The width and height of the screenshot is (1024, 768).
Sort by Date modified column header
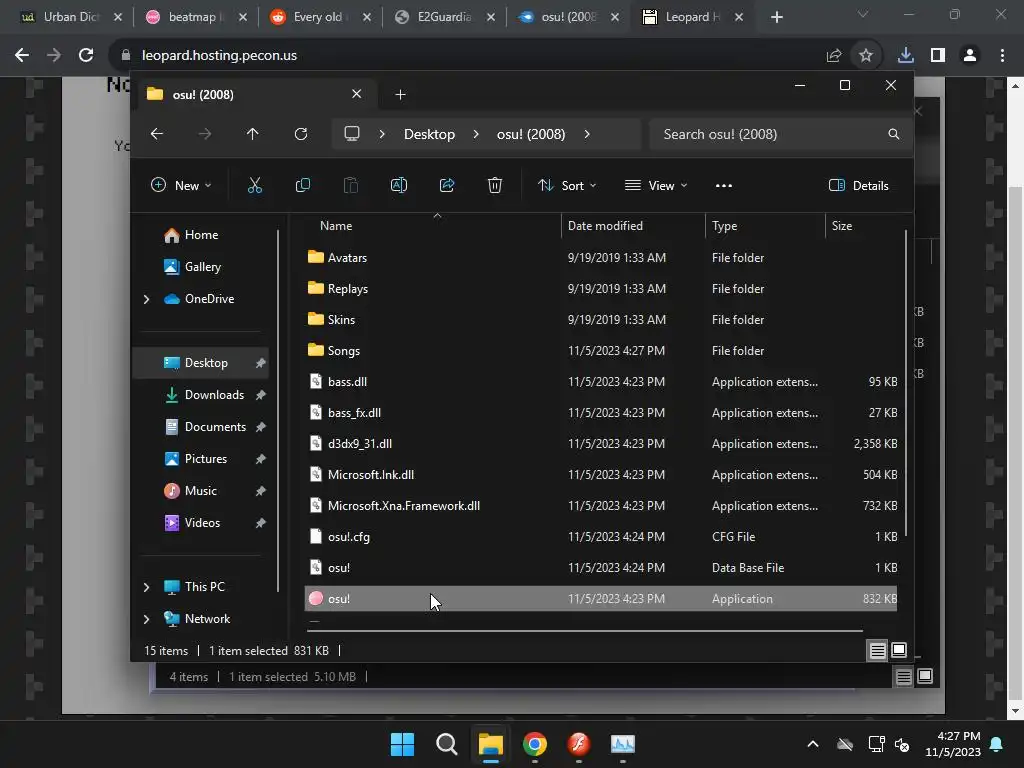click(x=633, y=226)
